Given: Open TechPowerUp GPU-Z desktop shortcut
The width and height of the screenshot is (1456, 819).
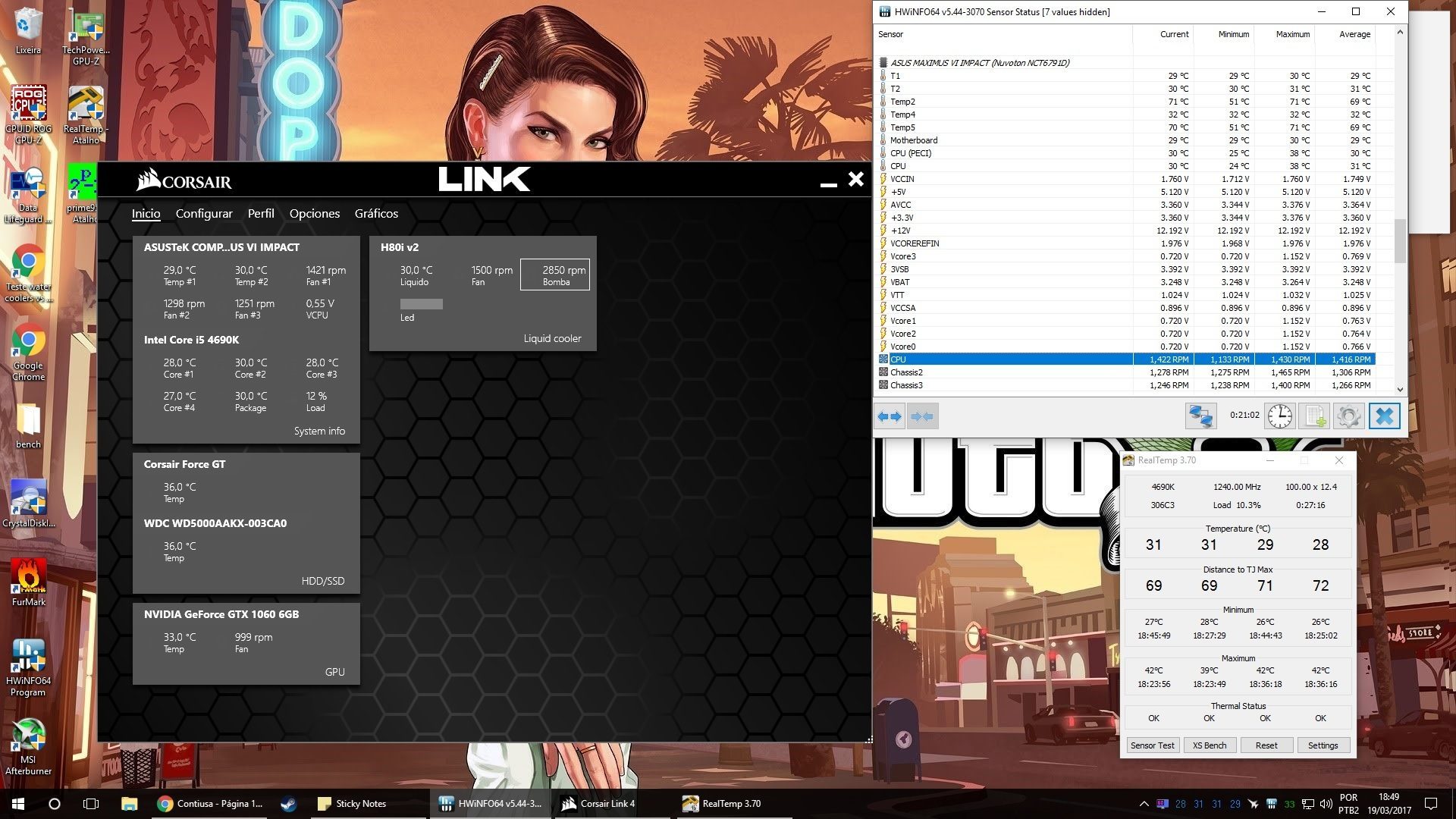Looking at the screenshot, I should point(86,36).
